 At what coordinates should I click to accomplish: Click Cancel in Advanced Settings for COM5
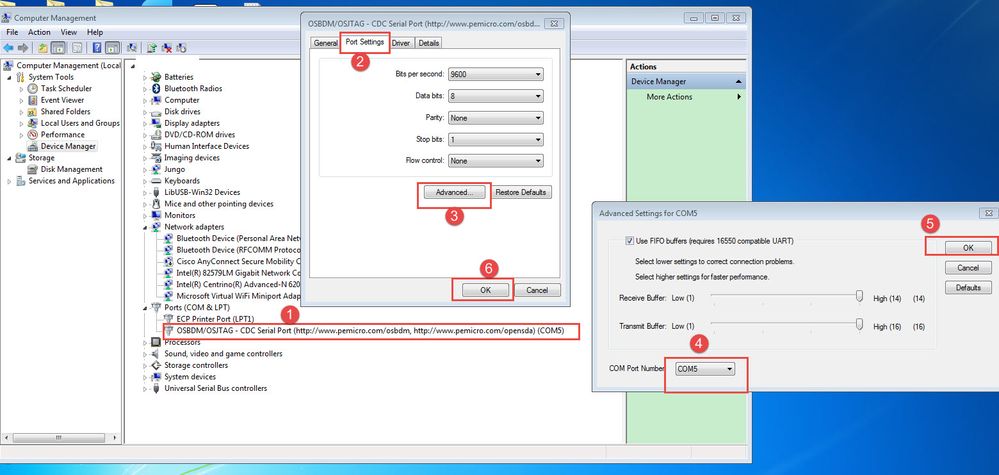coord(968,267)
